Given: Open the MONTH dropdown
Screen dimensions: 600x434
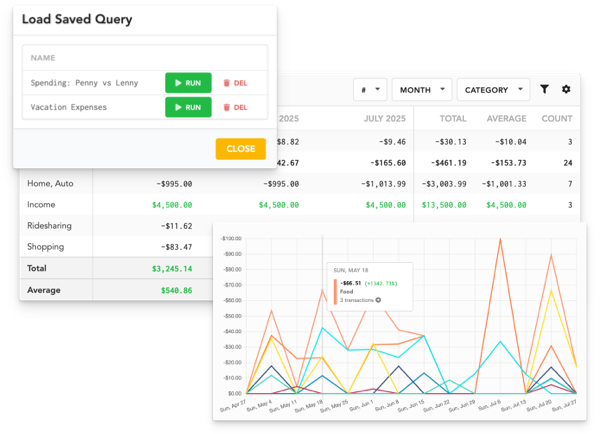Looking at the screenshot, I should (422, 90).
